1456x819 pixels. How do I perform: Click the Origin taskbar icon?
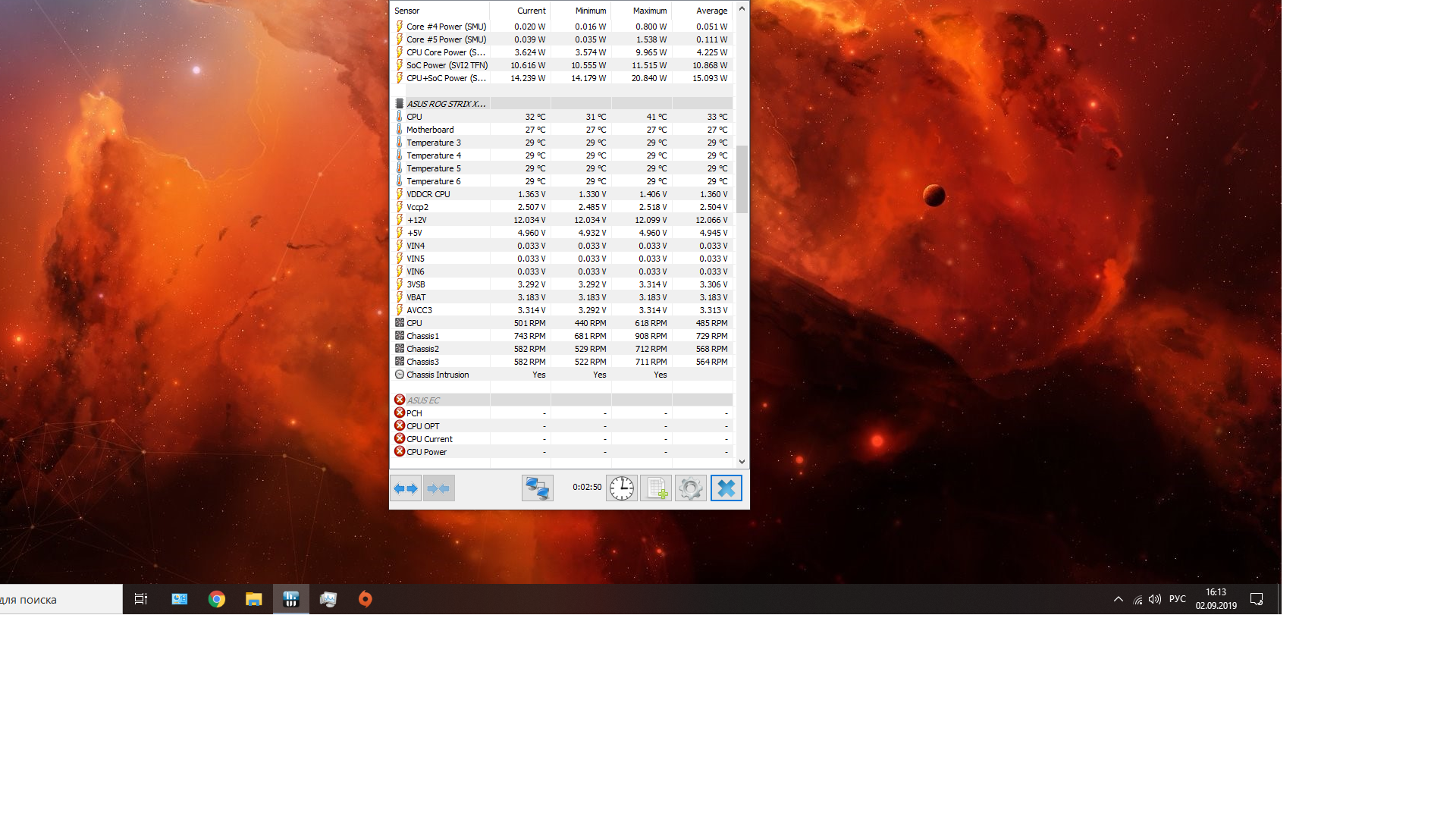point(365,599)
